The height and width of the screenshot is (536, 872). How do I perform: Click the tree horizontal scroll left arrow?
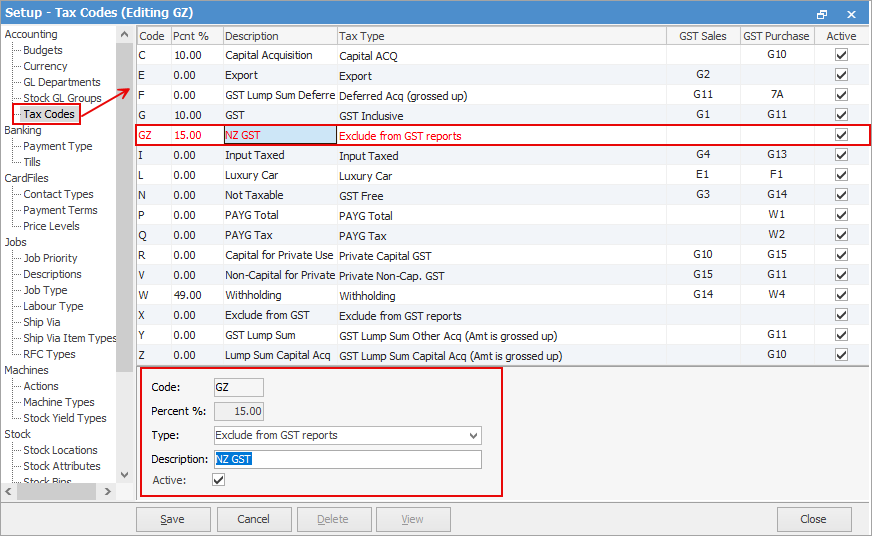[x=8, y=492]
